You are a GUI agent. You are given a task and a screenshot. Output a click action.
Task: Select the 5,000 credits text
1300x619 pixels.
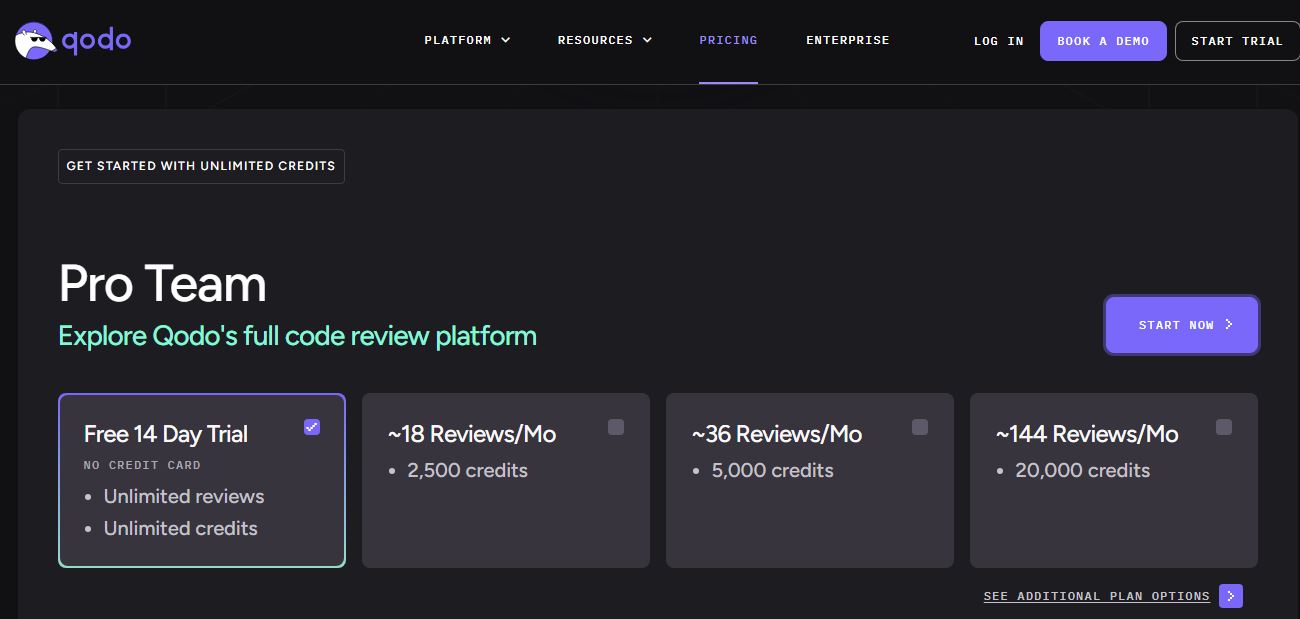772,470
